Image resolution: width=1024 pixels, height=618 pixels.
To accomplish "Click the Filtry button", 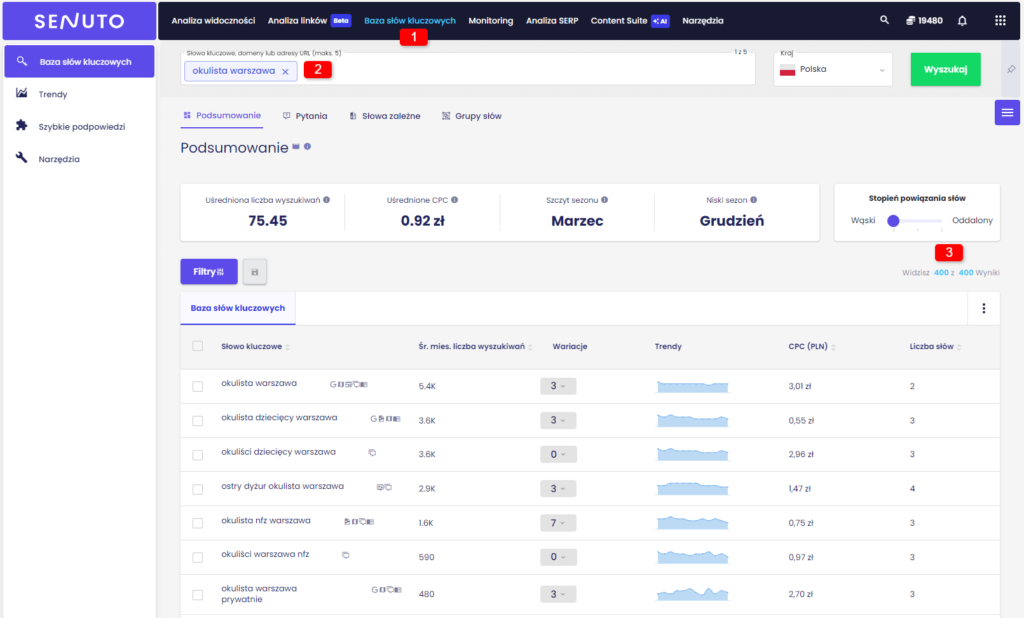I will (x=208, y=271).
